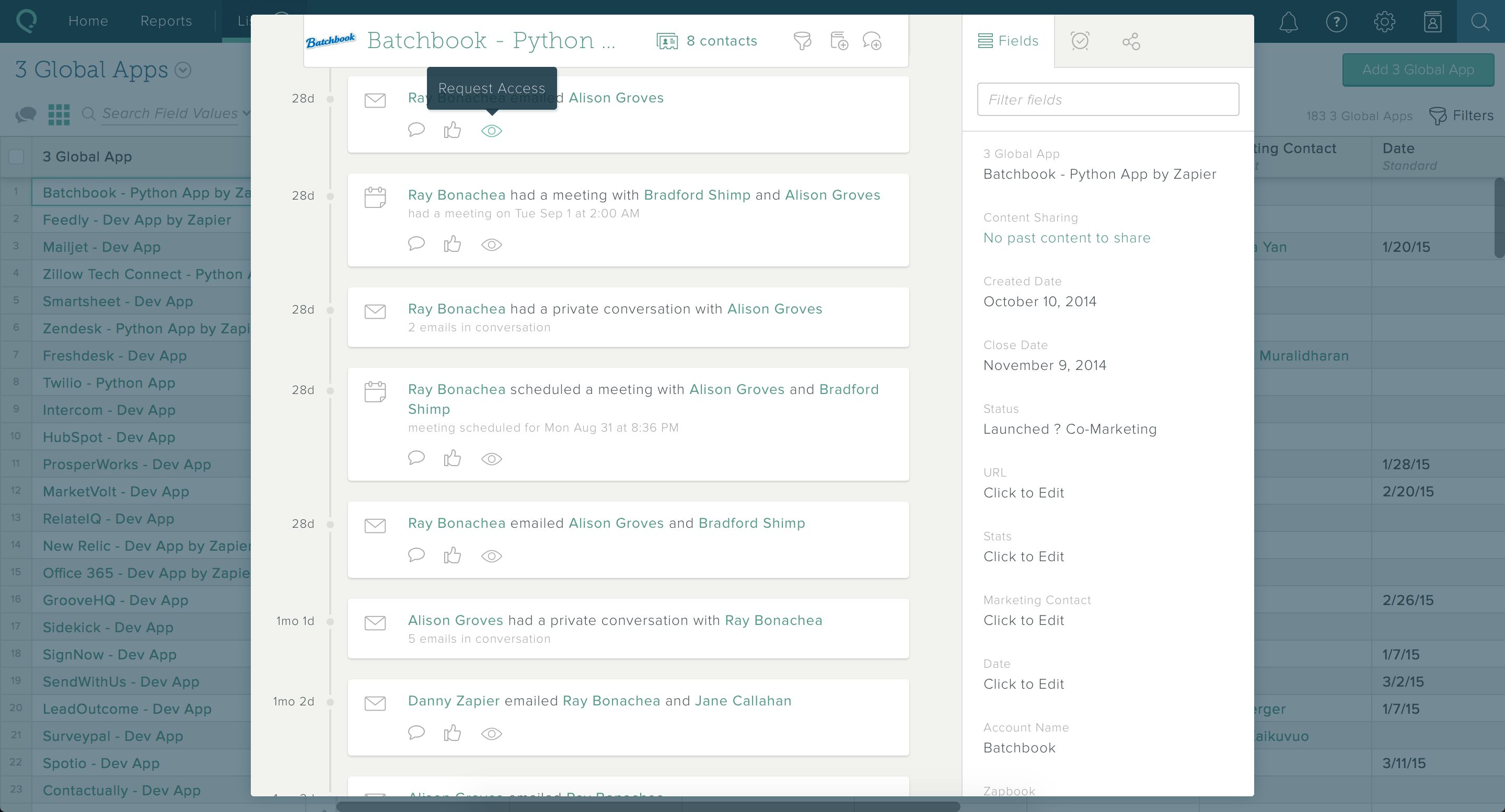Go to the Reports menu item

[x=166, y=21]
